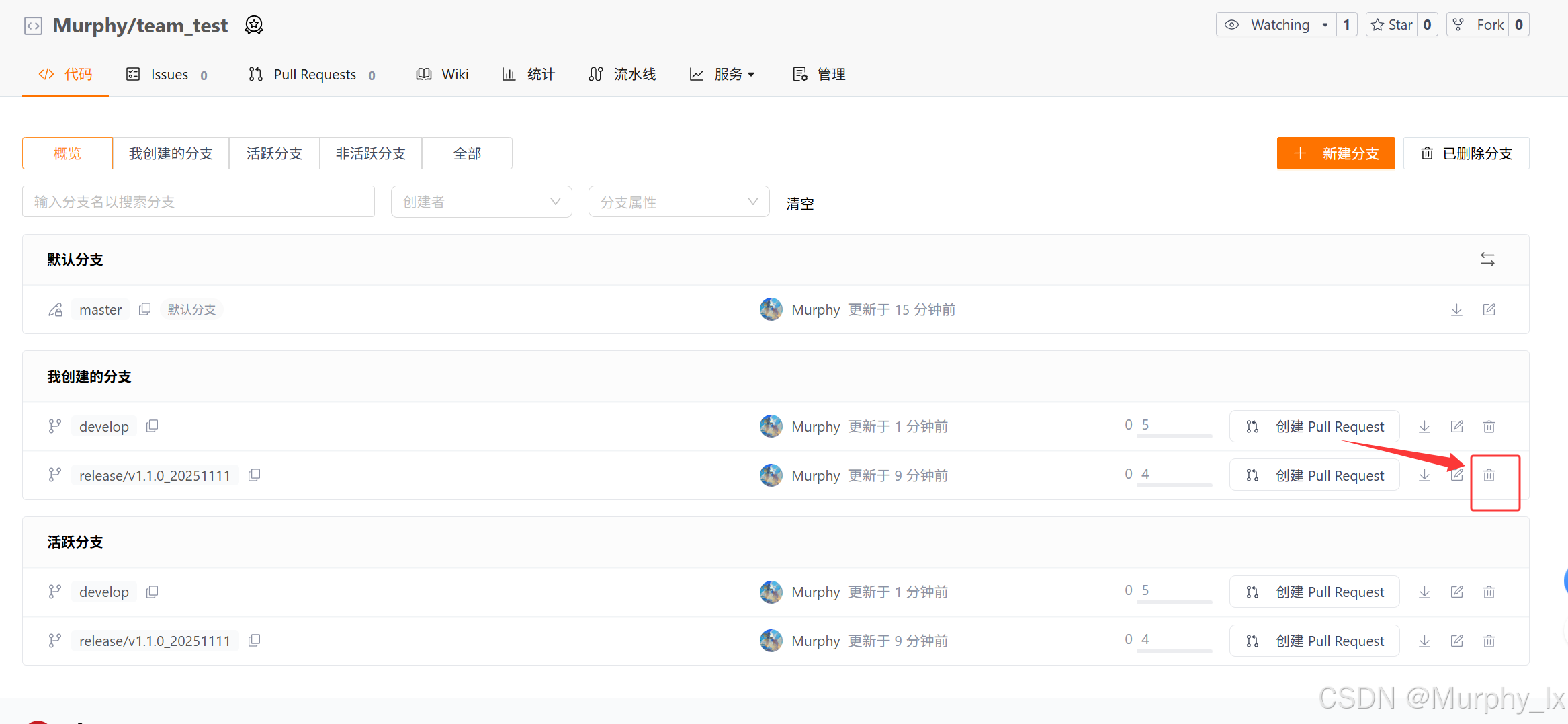The image size is (1568, 724).
Task: Create Pull Request for develop in 活跃分支
Action: point(1315,592)
